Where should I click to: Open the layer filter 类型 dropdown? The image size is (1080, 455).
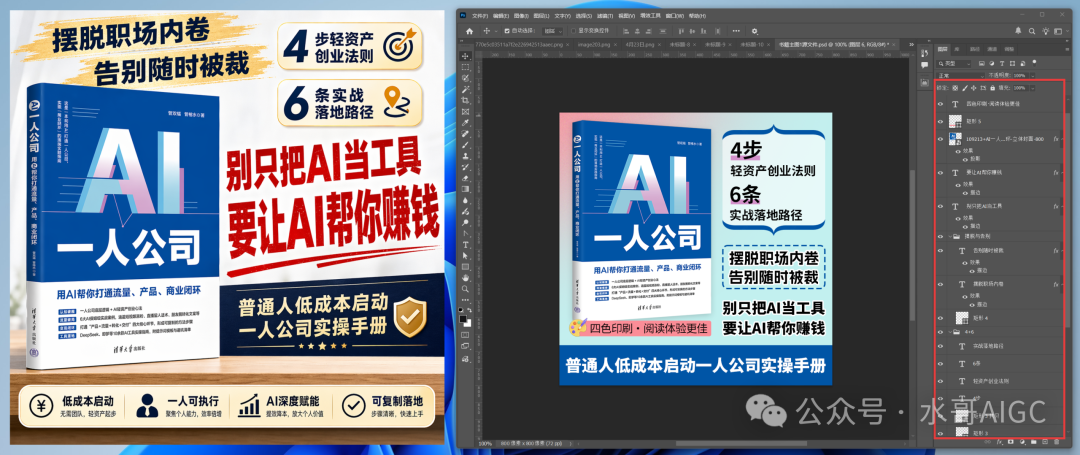click(x=953, y=63)
